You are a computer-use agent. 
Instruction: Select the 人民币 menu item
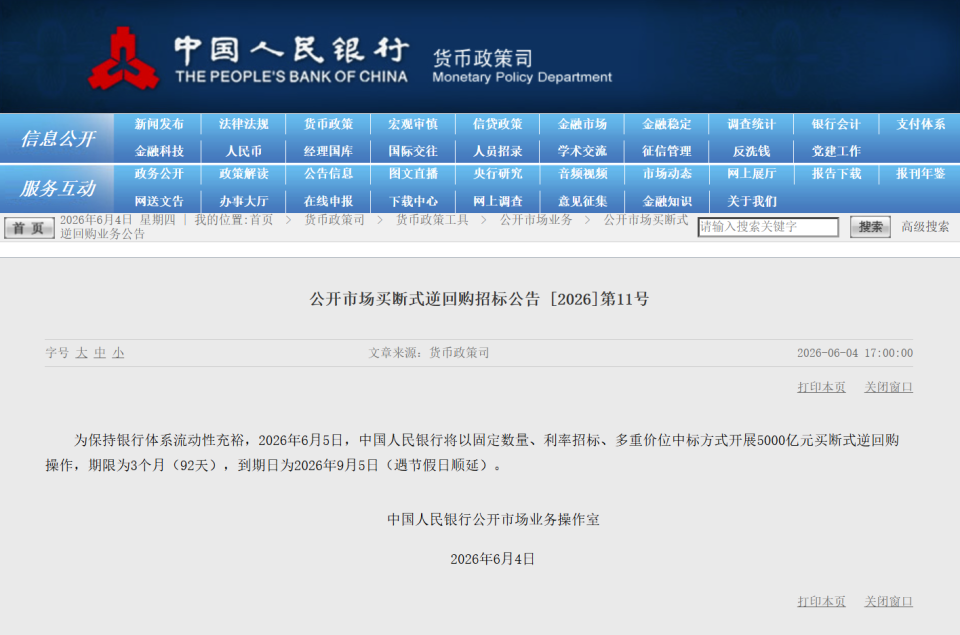[244, 151]
